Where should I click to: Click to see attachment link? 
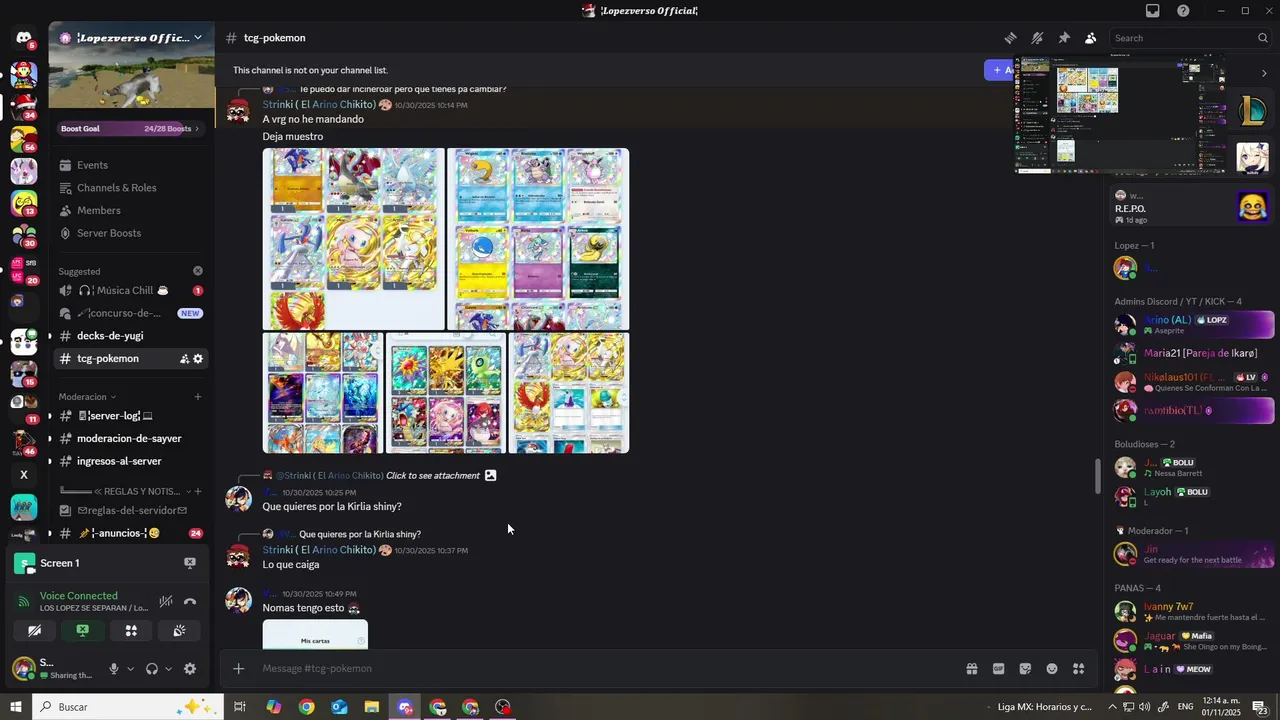[x=432, y=476]
